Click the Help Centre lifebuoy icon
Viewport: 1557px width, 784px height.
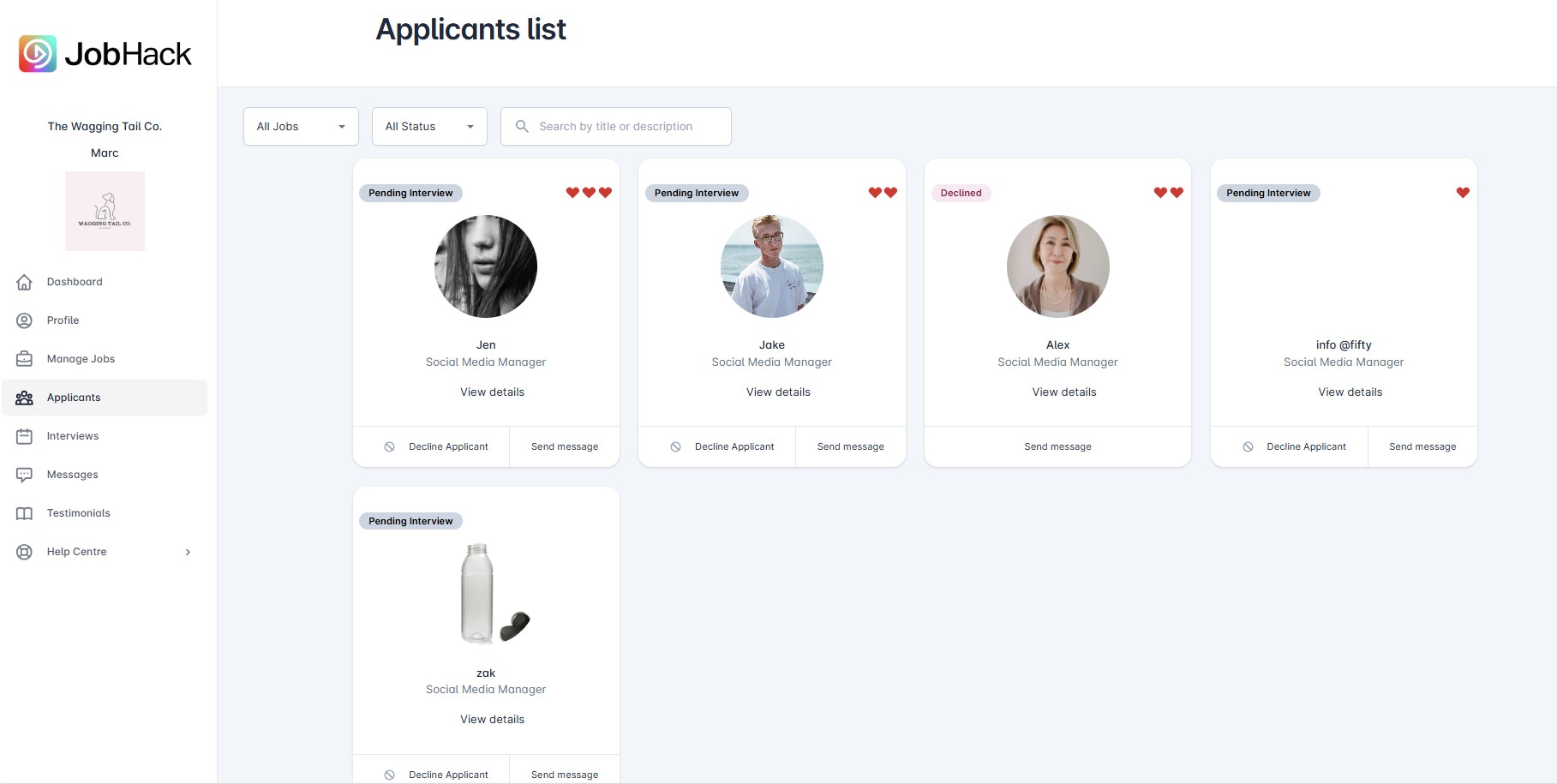tap(25, 552)
